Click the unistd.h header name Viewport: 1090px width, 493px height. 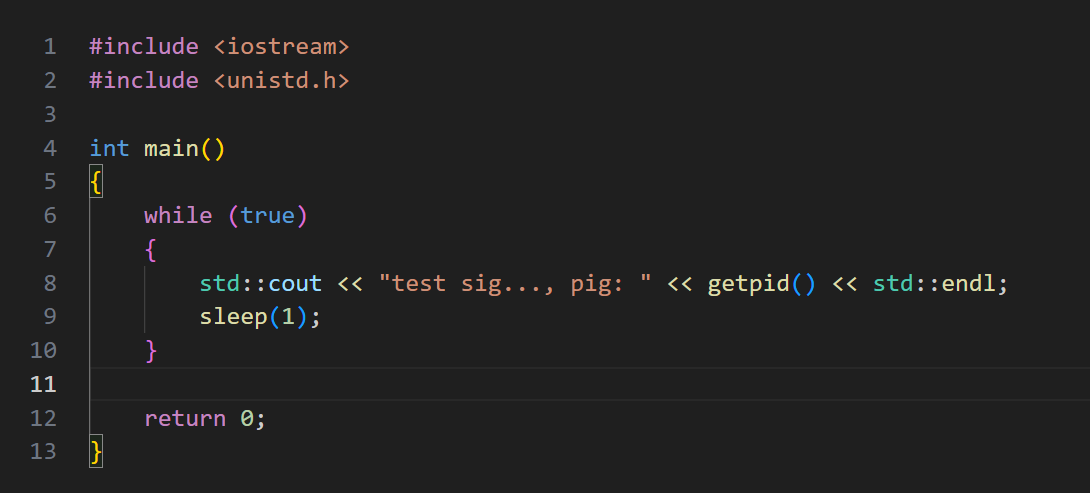tap(282, 81)
